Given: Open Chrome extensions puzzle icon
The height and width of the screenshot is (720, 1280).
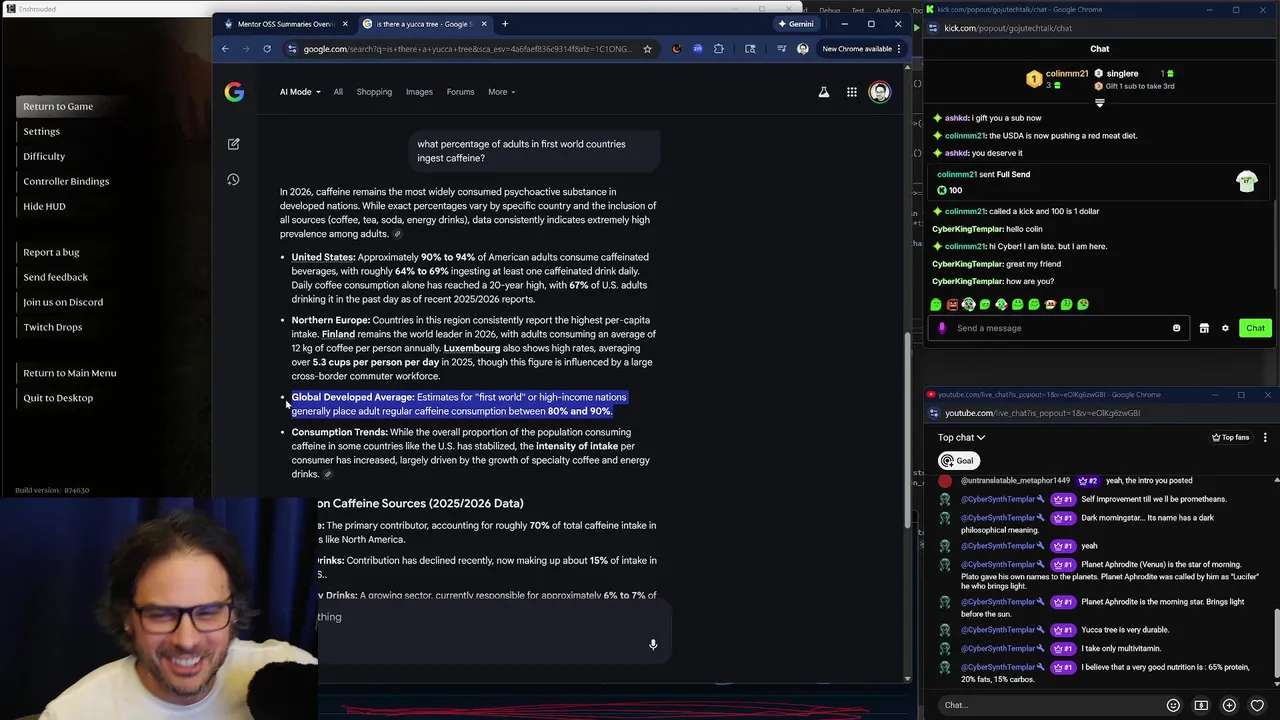Looking at the screenshot, I should tap(718, 49).
